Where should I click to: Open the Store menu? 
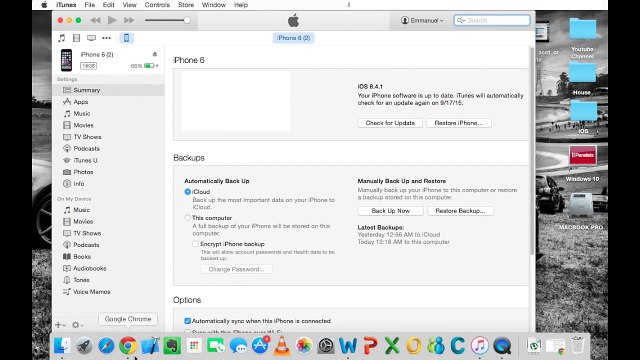click(186, 5)
